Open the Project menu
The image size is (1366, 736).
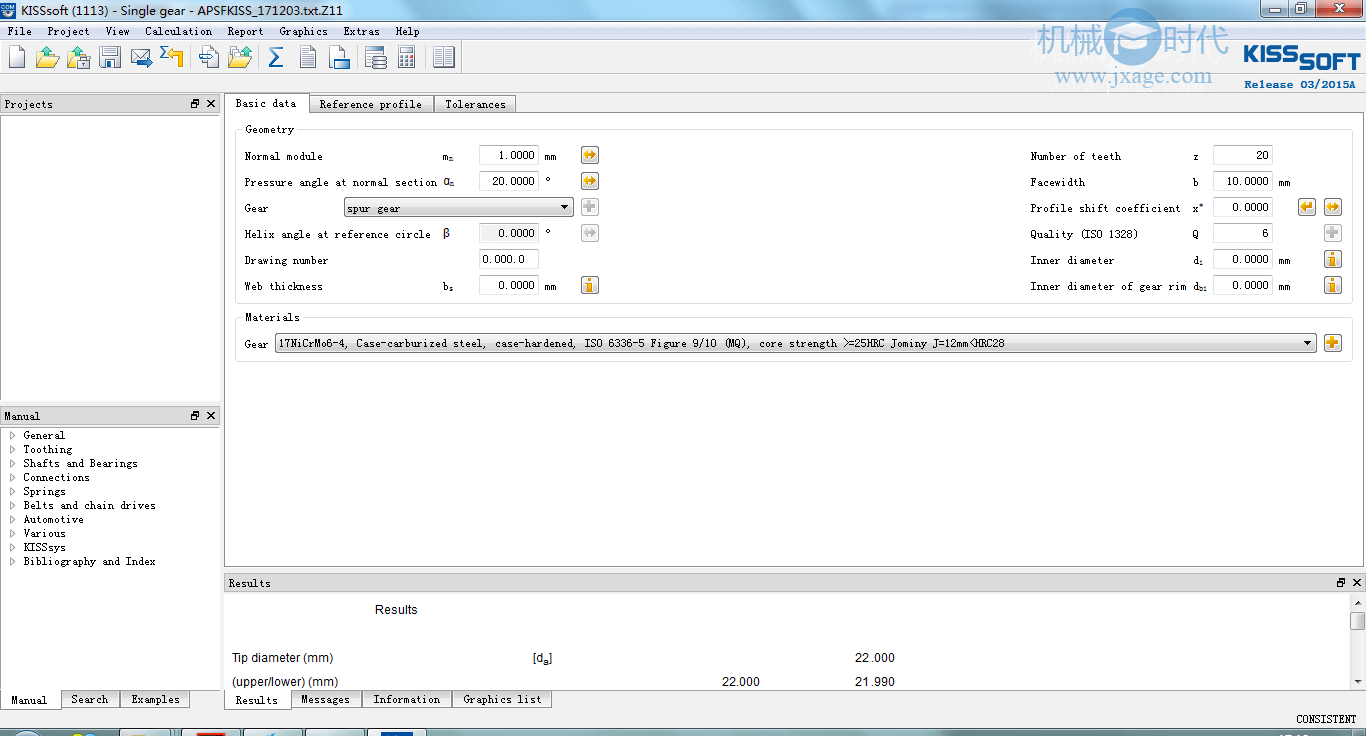[69, 31]
